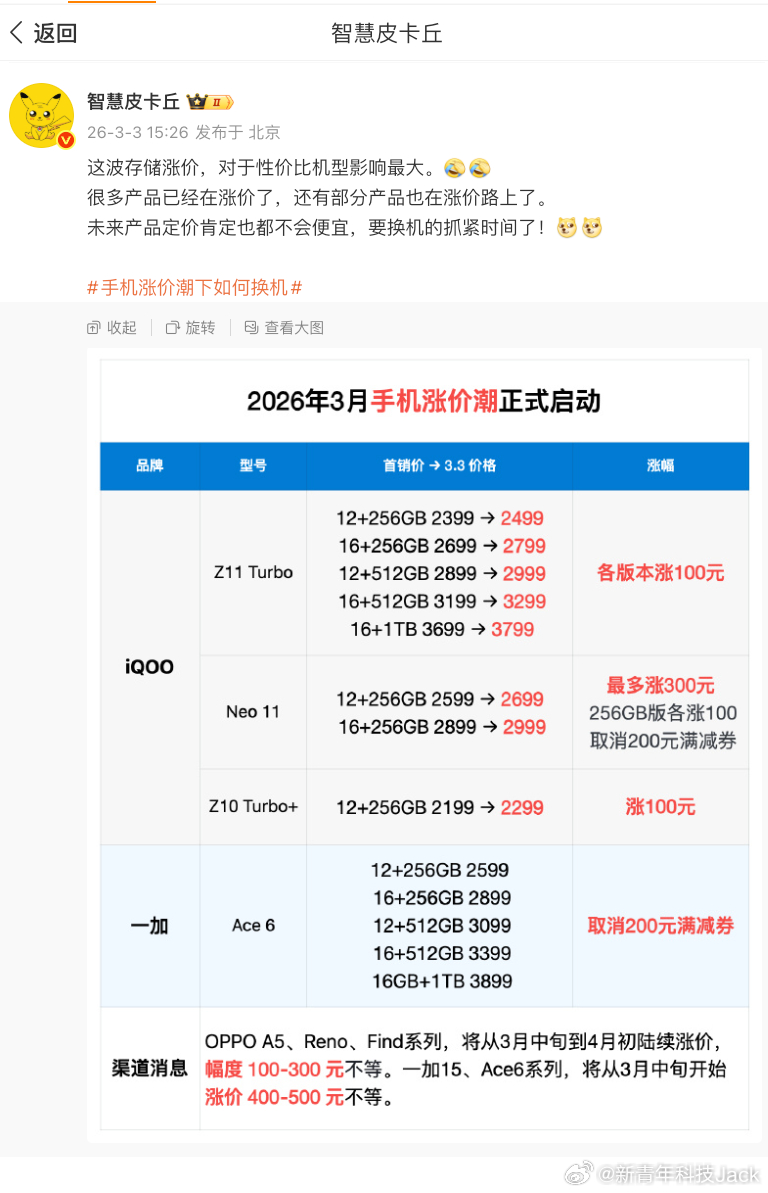Click the 型号 column header
The height and width of the screenshot is (1193, 768).
coord(253,466)
